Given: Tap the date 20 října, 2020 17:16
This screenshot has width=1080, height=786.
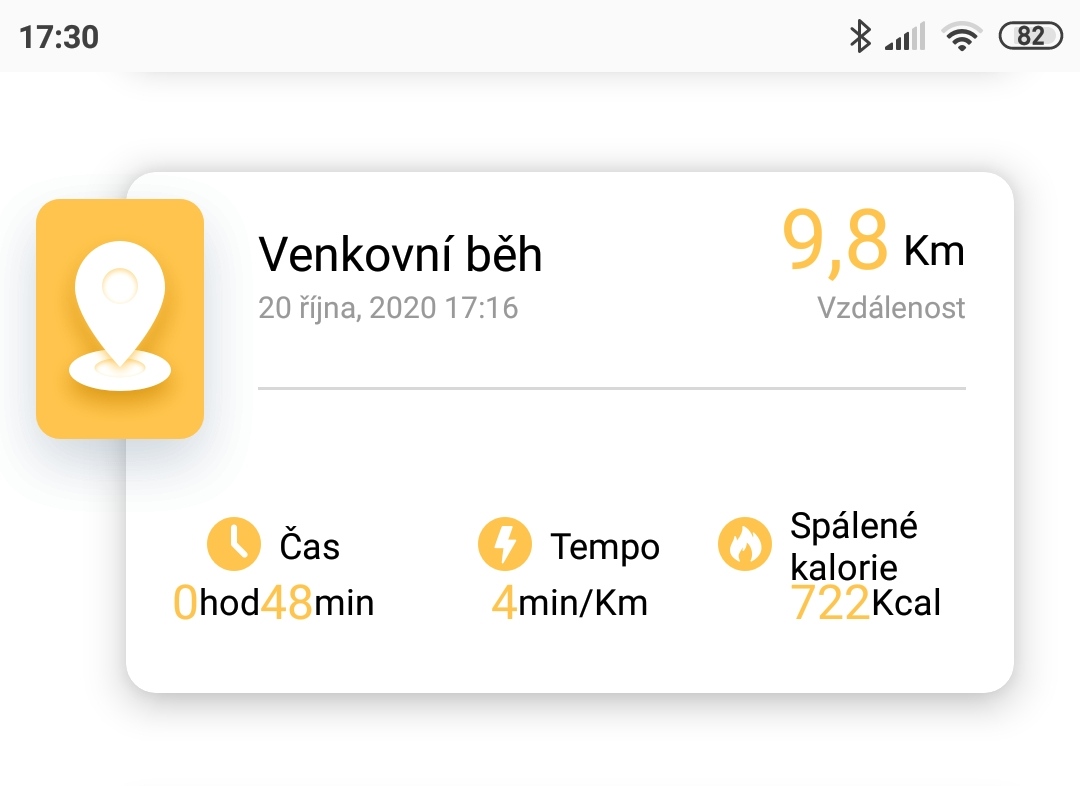Looking at the screenshot, I should (388, 308).
